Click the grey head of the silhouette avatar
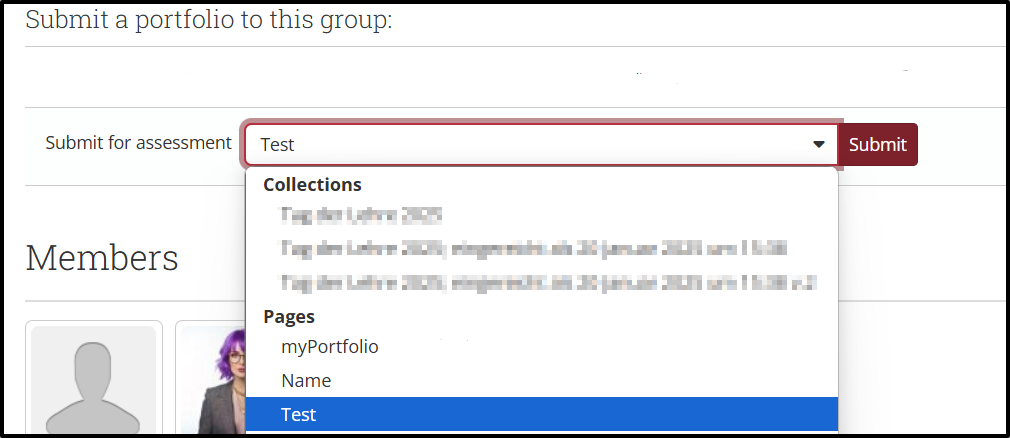 [92, 366]
